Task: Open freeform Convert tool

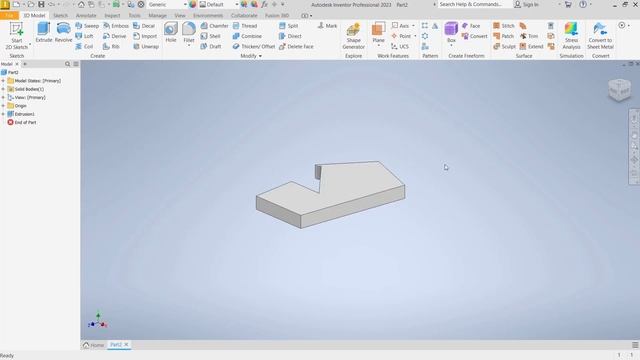Action: (x=475, y=36)
